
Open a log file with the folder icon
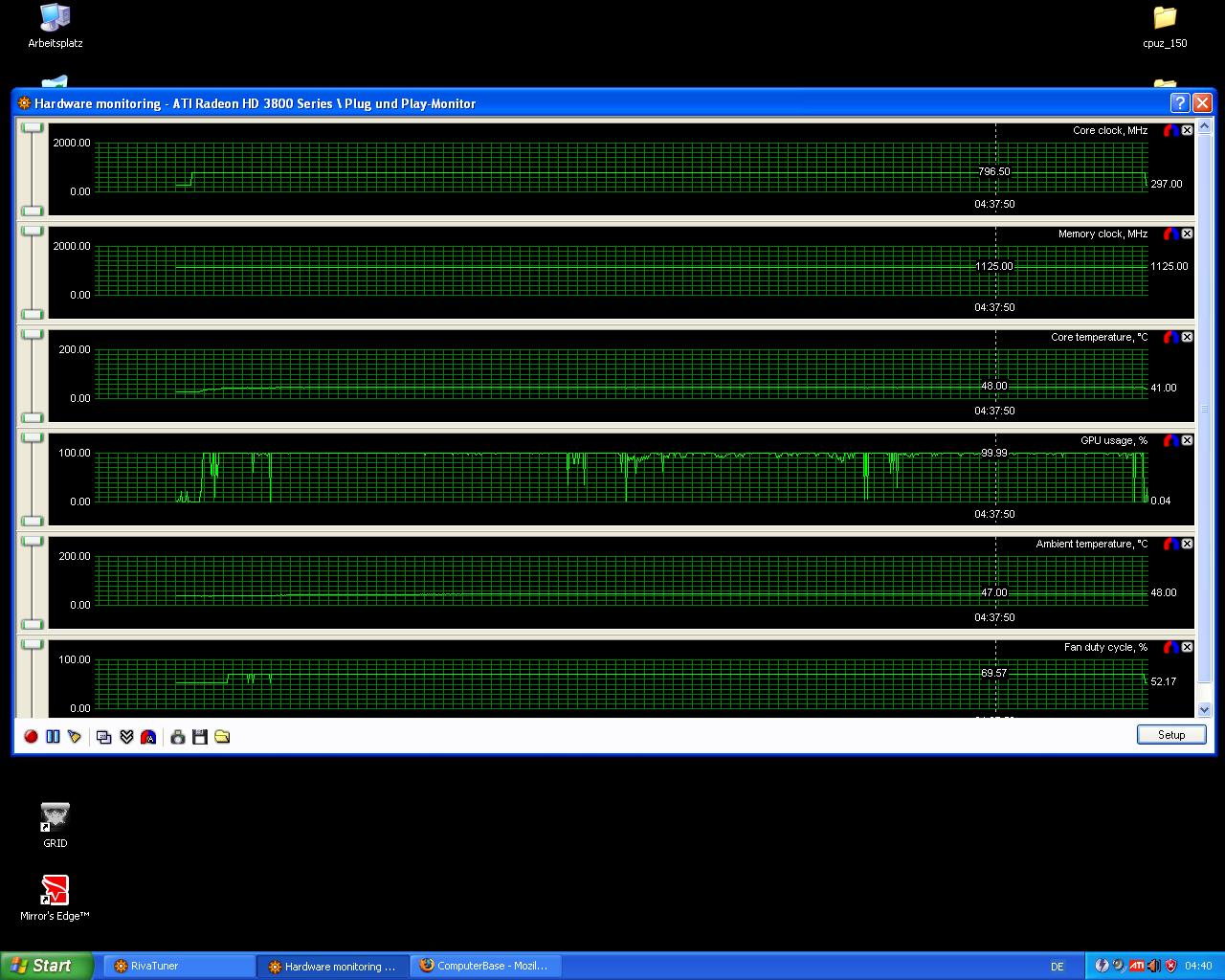pos(222,736)
